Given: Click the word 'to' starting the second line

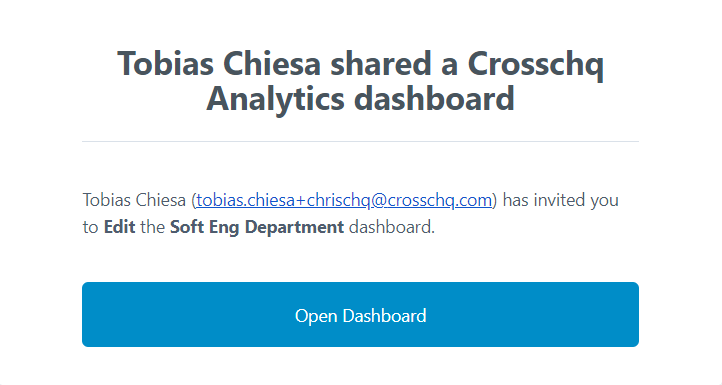Looking at the screenshot, I should [90, 228].
